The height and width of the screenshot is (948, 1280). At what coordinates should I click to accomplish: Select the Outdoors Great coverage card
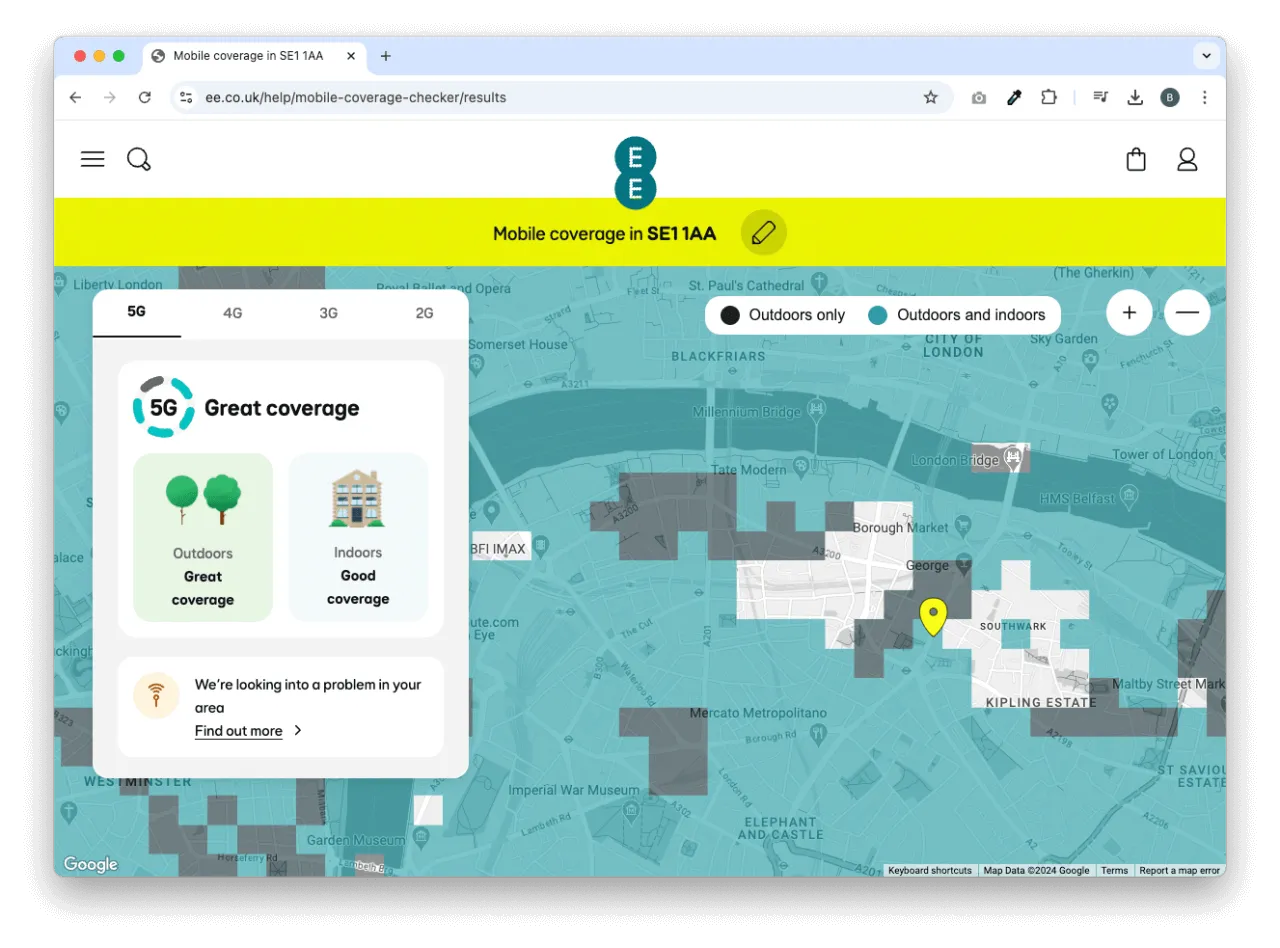[x=203, y=538]
